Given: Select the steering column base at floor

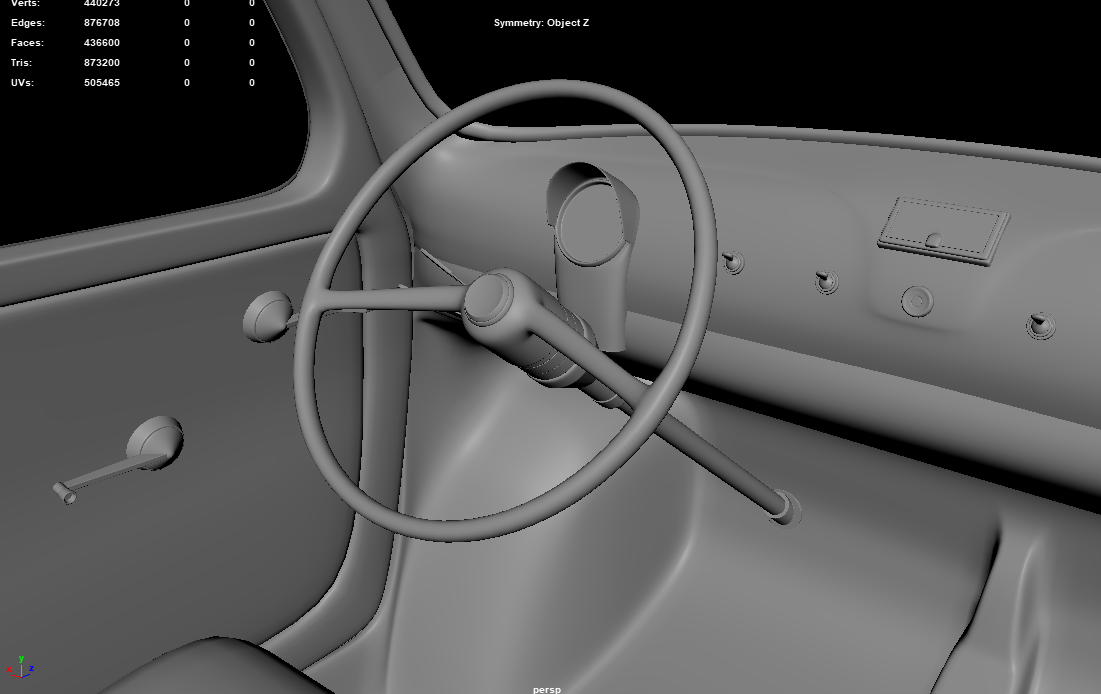Looking at the screenshot, I should click(x=785, y=509).
